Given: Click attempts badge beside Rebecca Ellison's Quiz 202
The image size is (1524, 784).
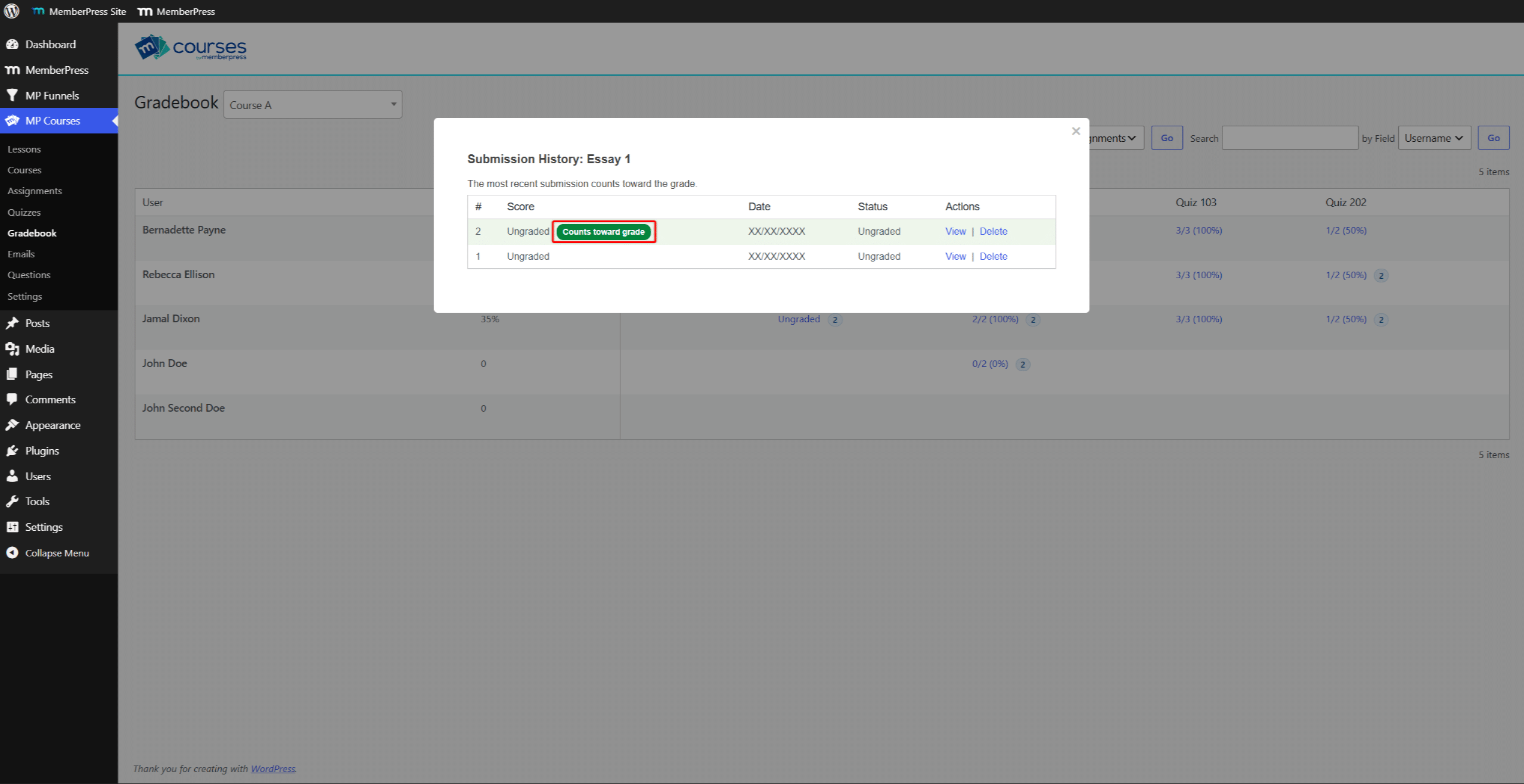Looking at the screenshot, I should (x=1381, y=276).
